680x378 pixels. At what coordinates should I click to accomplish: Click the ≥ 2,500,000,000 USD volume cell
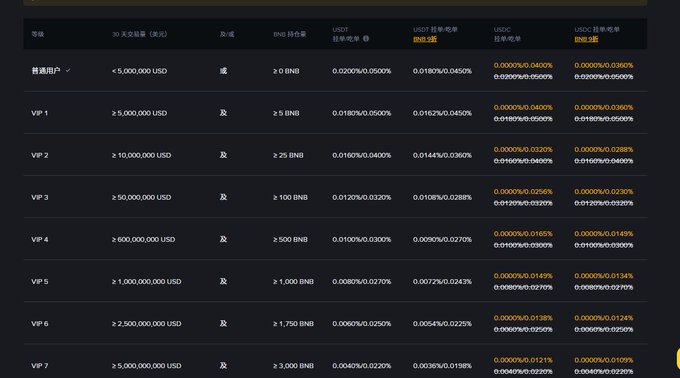[x=147, y=323]
